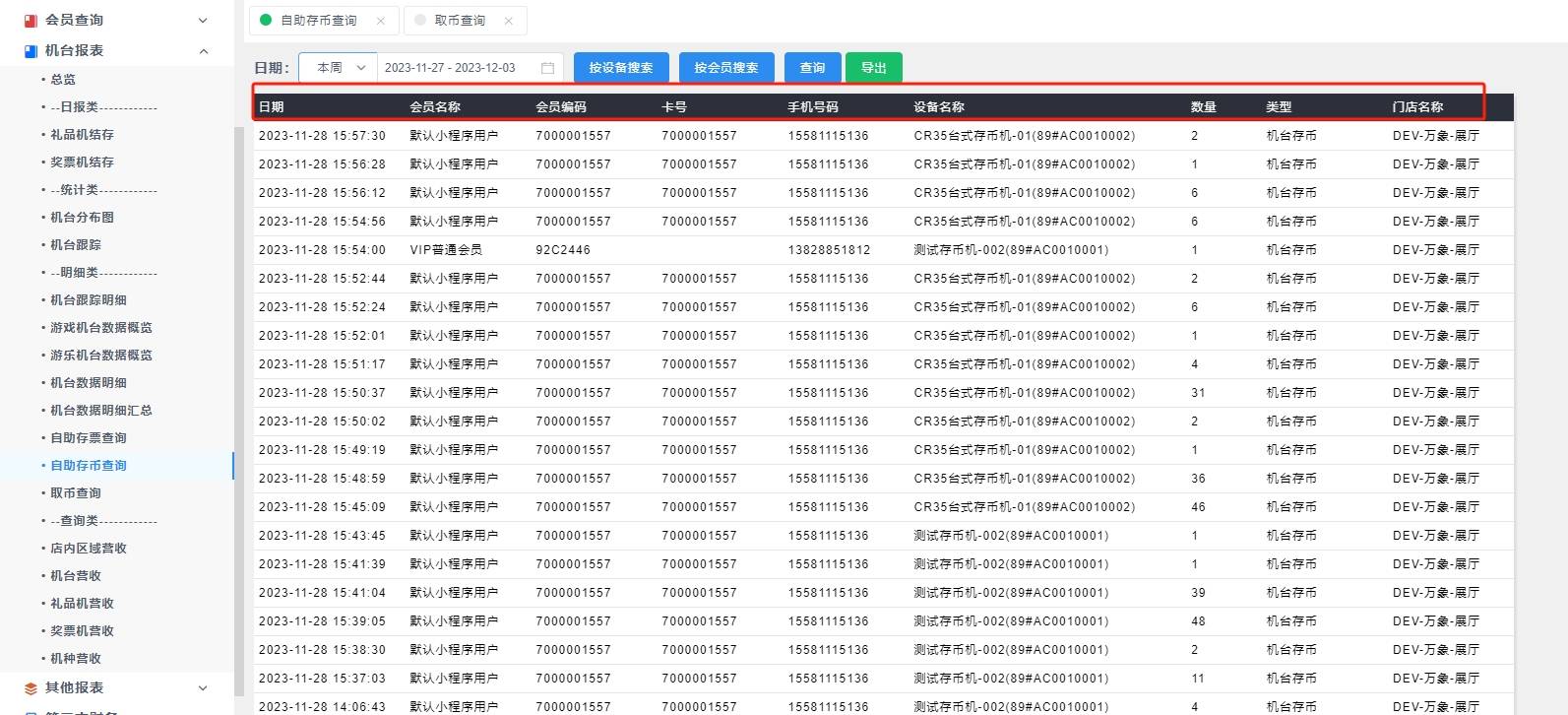The image size is (1568, 715).
Task: Click the 按设备搜索 button
Action: point(621,68)
